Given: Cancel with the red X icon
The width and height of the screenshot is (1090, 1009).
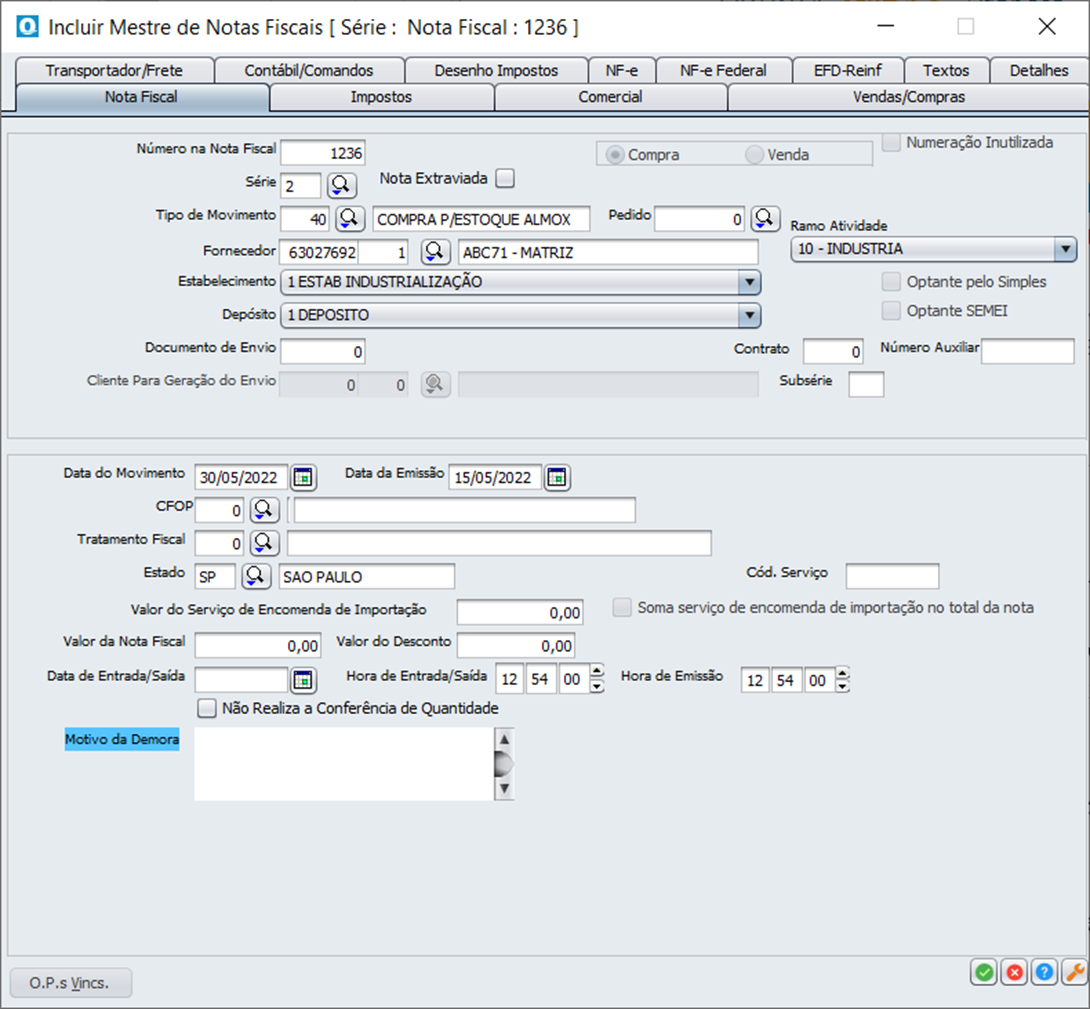Looking at the screenshot, I should (x=1014, y=972).
